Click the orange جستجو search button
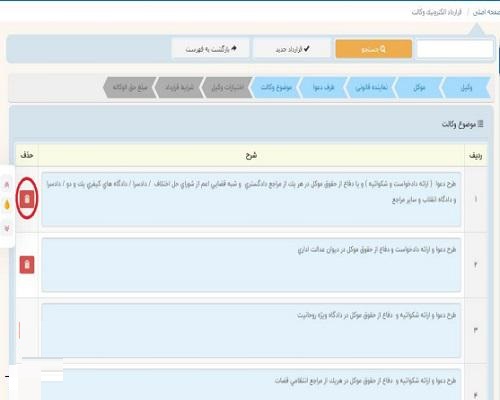The image size is (500, 400). (374, 49)
